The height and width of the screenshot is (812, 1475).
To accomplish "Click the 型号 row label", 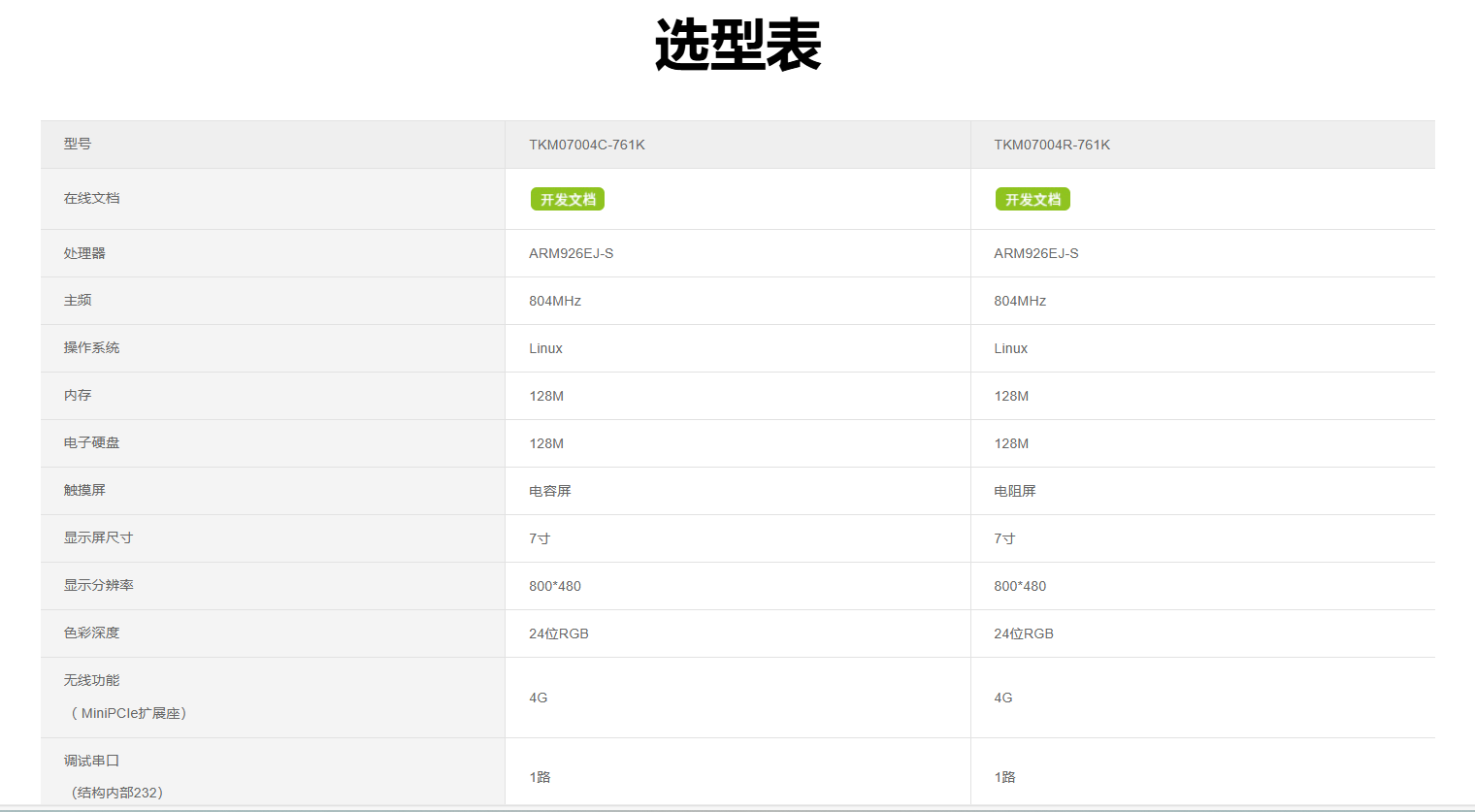I will click(x=78, y=144).
